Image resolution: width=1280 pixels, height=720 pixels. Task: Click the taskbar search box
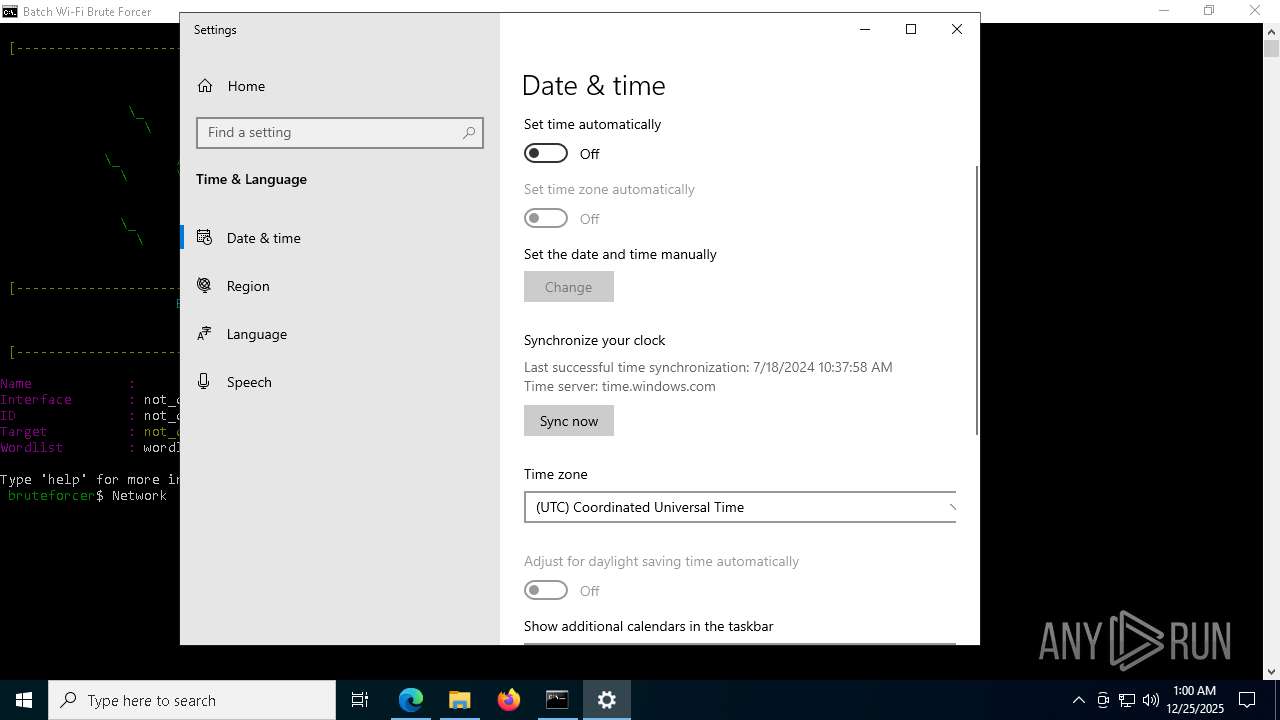tap(192, 700)
